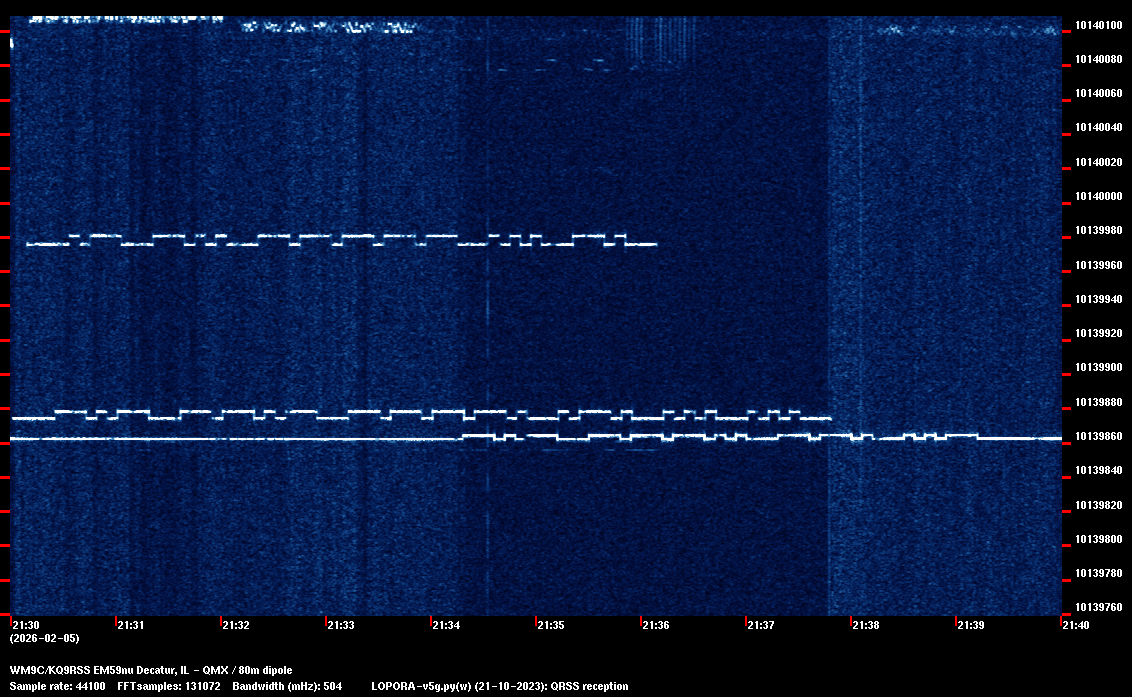Viewport: 1132px width, 697px height.
Task: Select the 21:33 time axis label
Action: (x=341, y=625)
